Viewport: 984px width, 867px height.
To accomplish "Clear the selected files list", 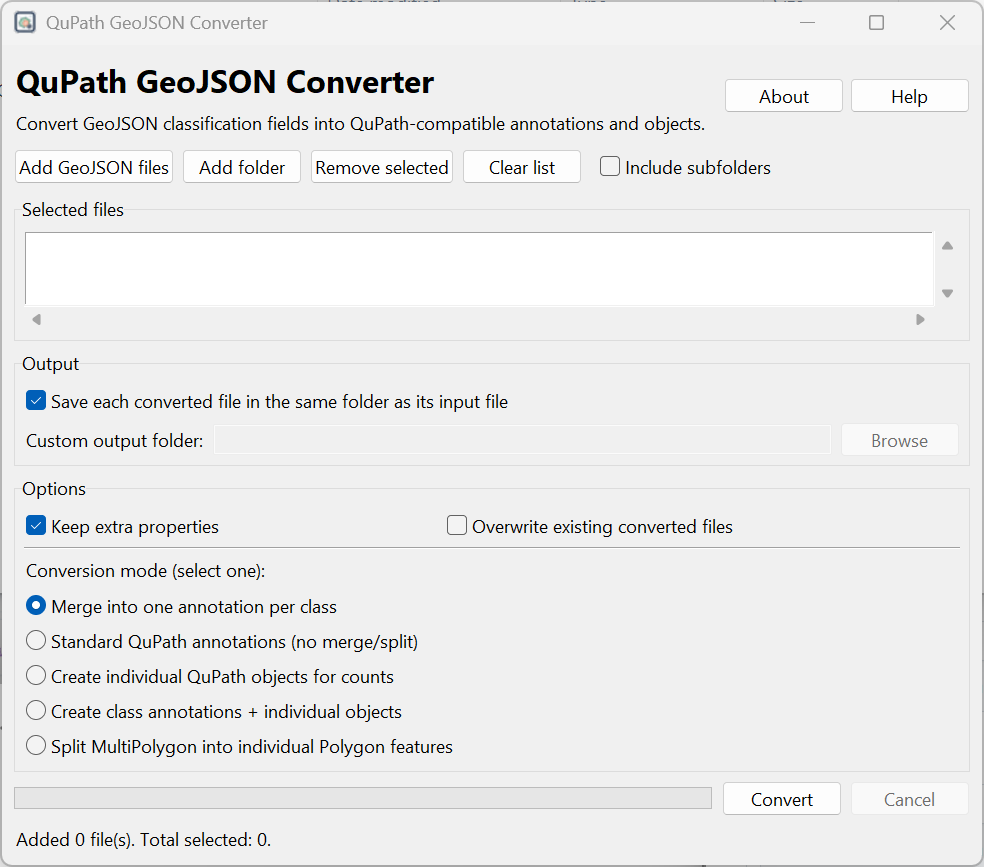I will click(521, 168).
